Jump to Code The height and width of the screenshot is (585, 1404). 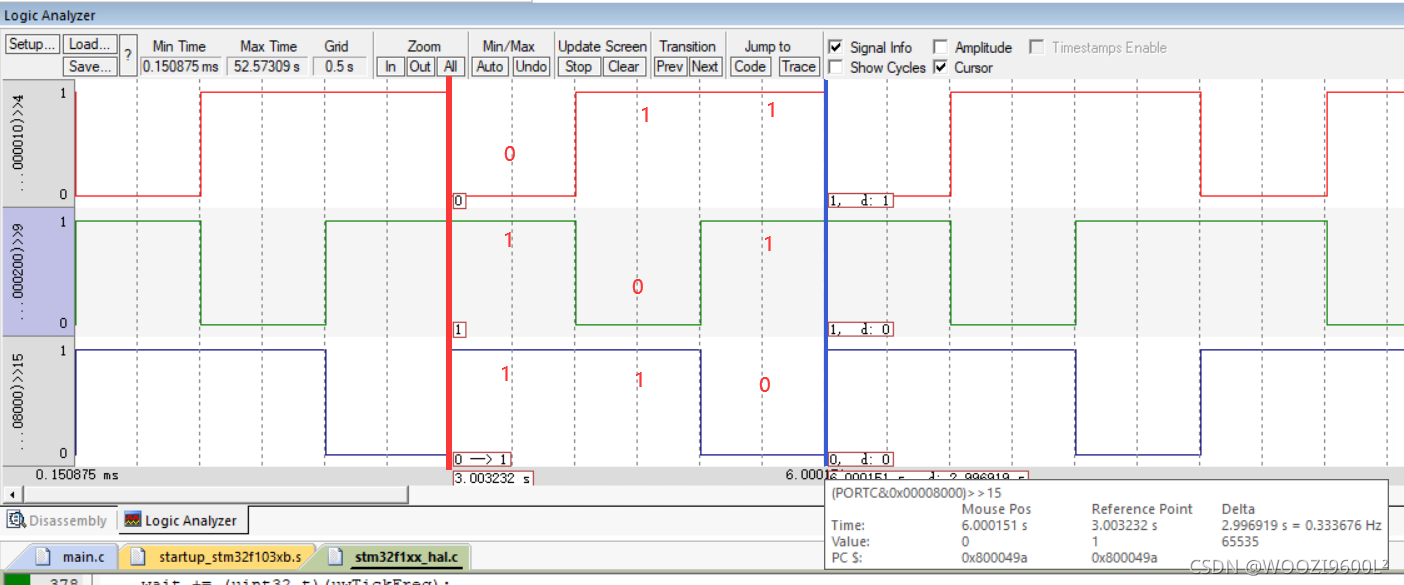click(749, 67)
